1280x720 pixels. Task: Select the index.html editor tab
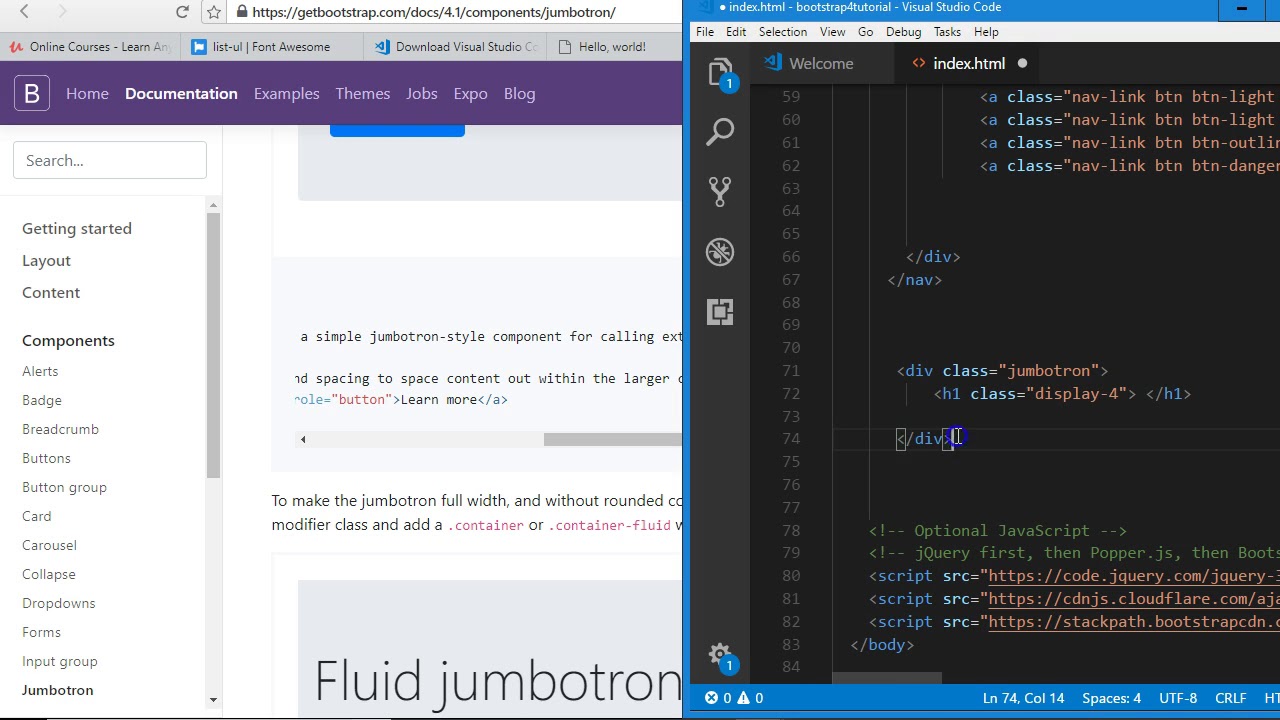(x=968, y=63)
